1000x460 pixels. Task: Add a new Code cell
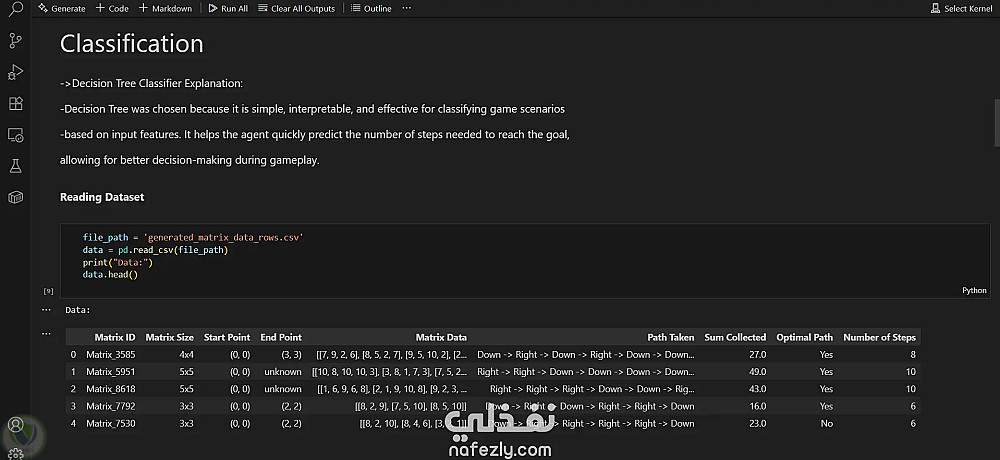(x=112, y=8)
